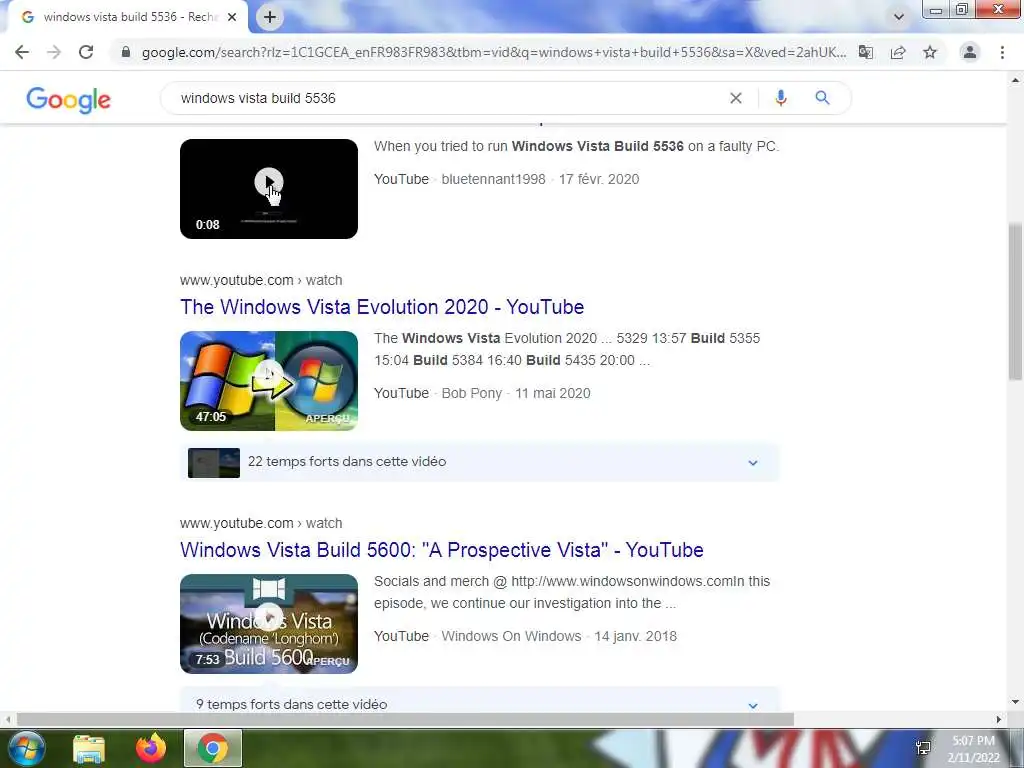This screenshot has height=768, width=1024.
Task: Open small key-moments thumbnail beside '22 temps forts'
Action: (214, 462)
